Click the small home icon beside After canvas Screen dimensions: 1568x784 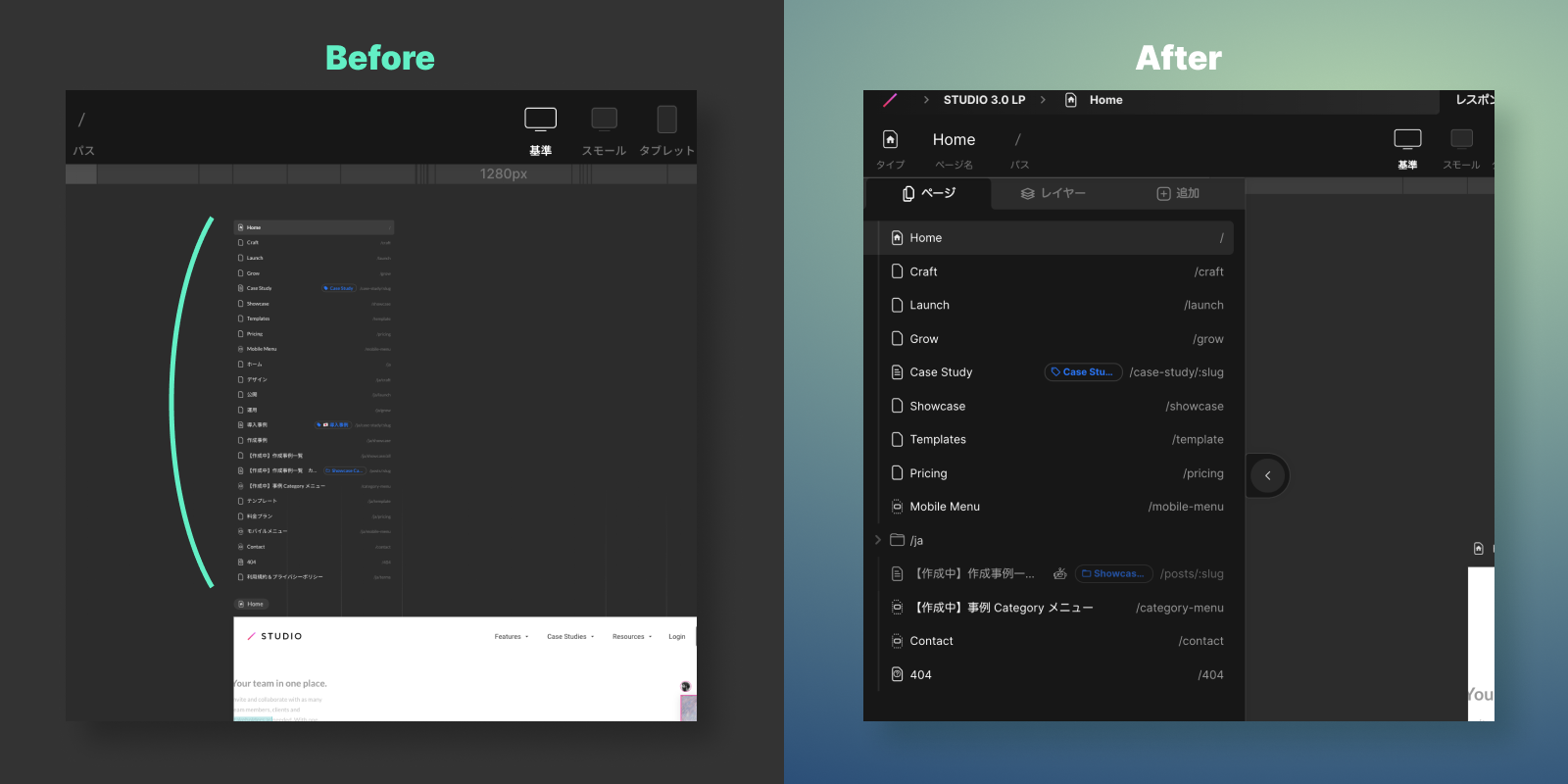tap(1478, 549)
